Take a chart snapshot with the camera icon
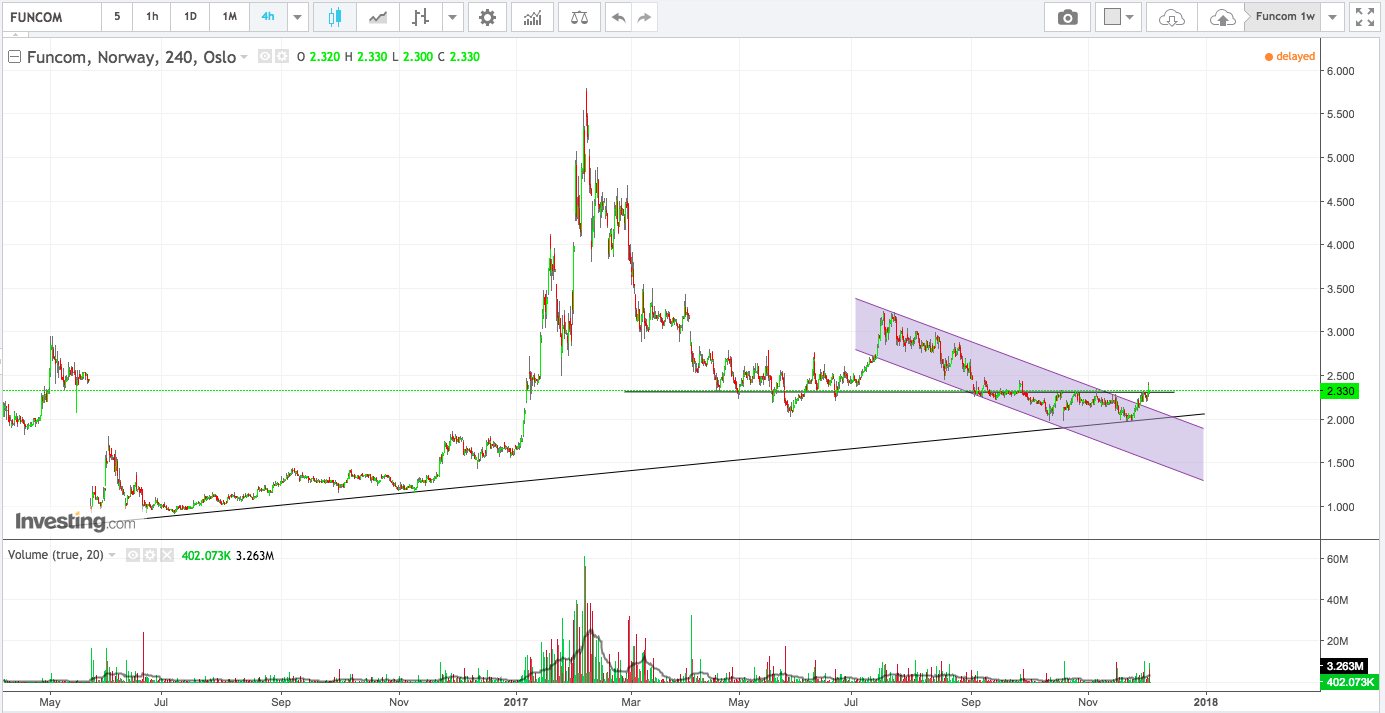1385x713 pixels. point(1068,17)
